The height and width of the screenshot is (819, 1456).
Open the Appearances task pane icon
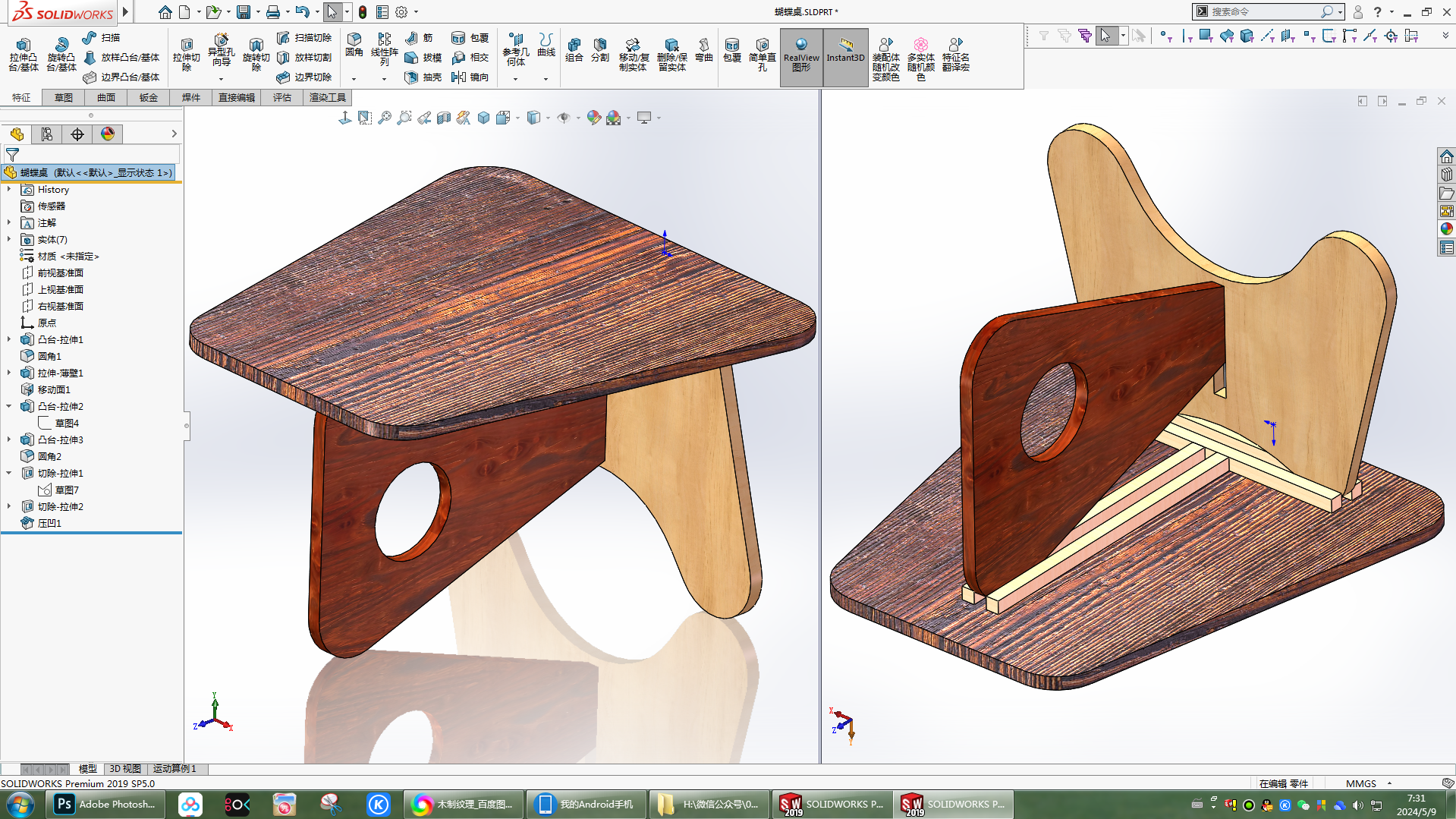(x=1447, y=229)
